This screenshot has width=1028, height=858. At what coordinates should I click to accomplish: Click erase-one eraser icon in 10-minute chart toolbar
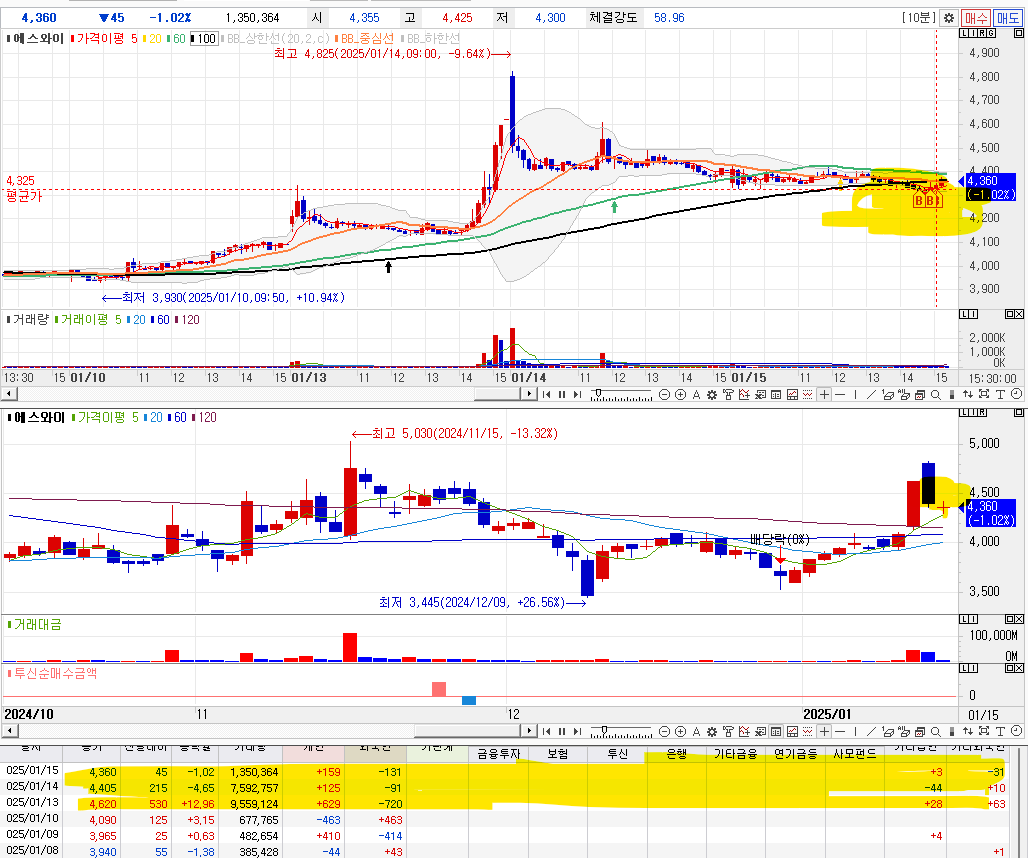[888, 394]
